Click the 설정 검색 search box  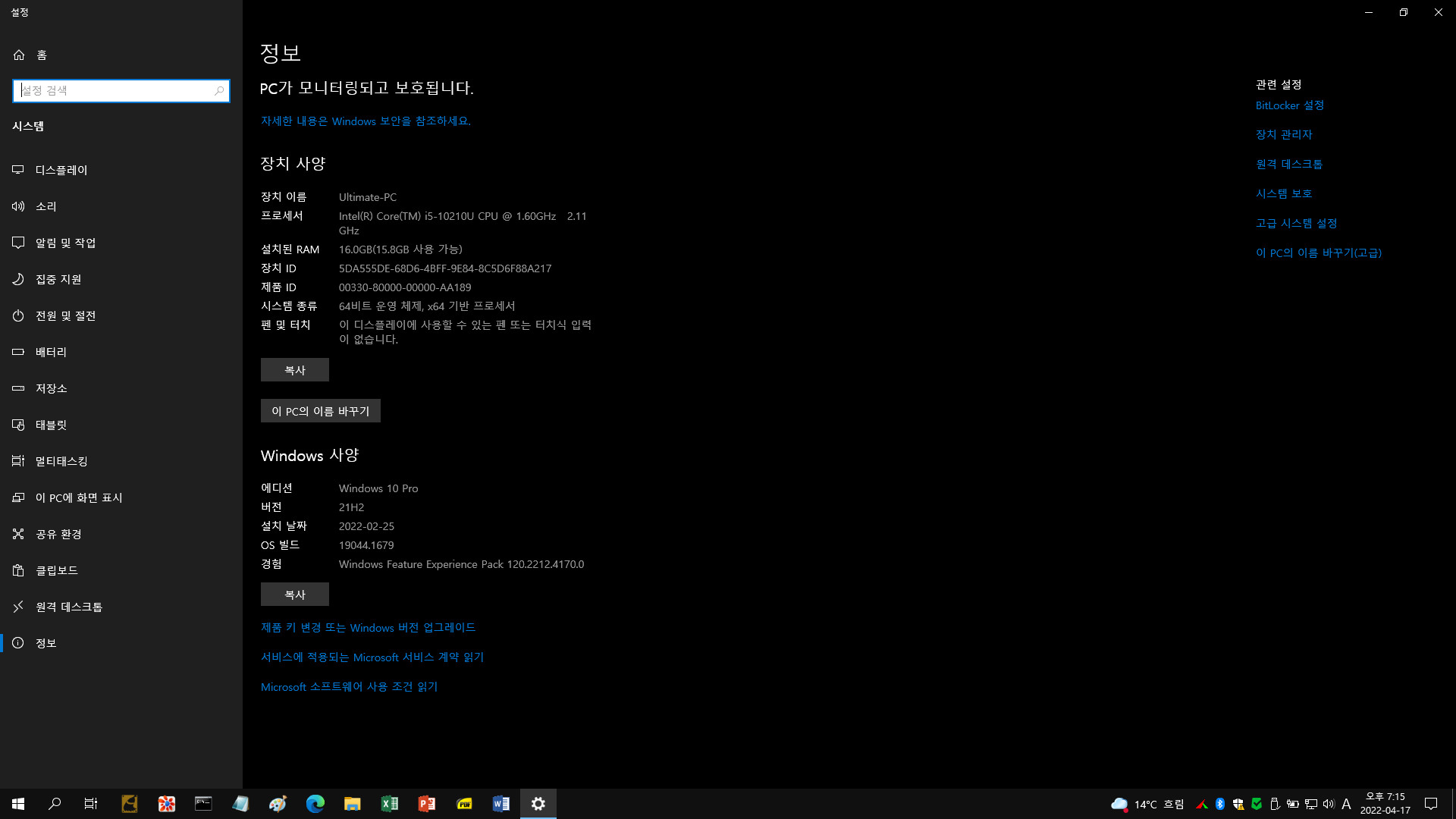(x=121, y=90)
